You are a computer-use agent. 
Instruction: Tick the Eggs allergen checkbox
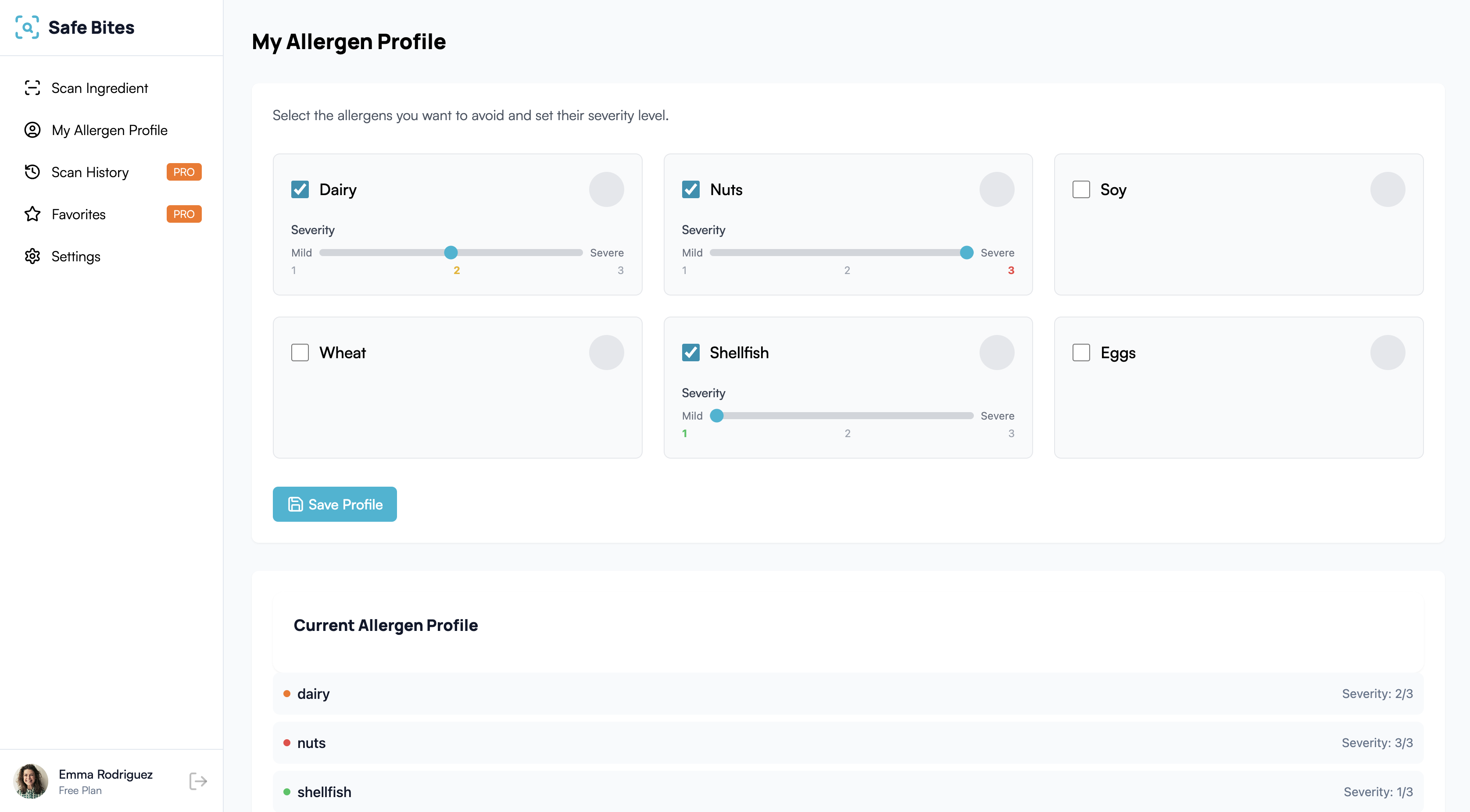tap(1081, 353)
